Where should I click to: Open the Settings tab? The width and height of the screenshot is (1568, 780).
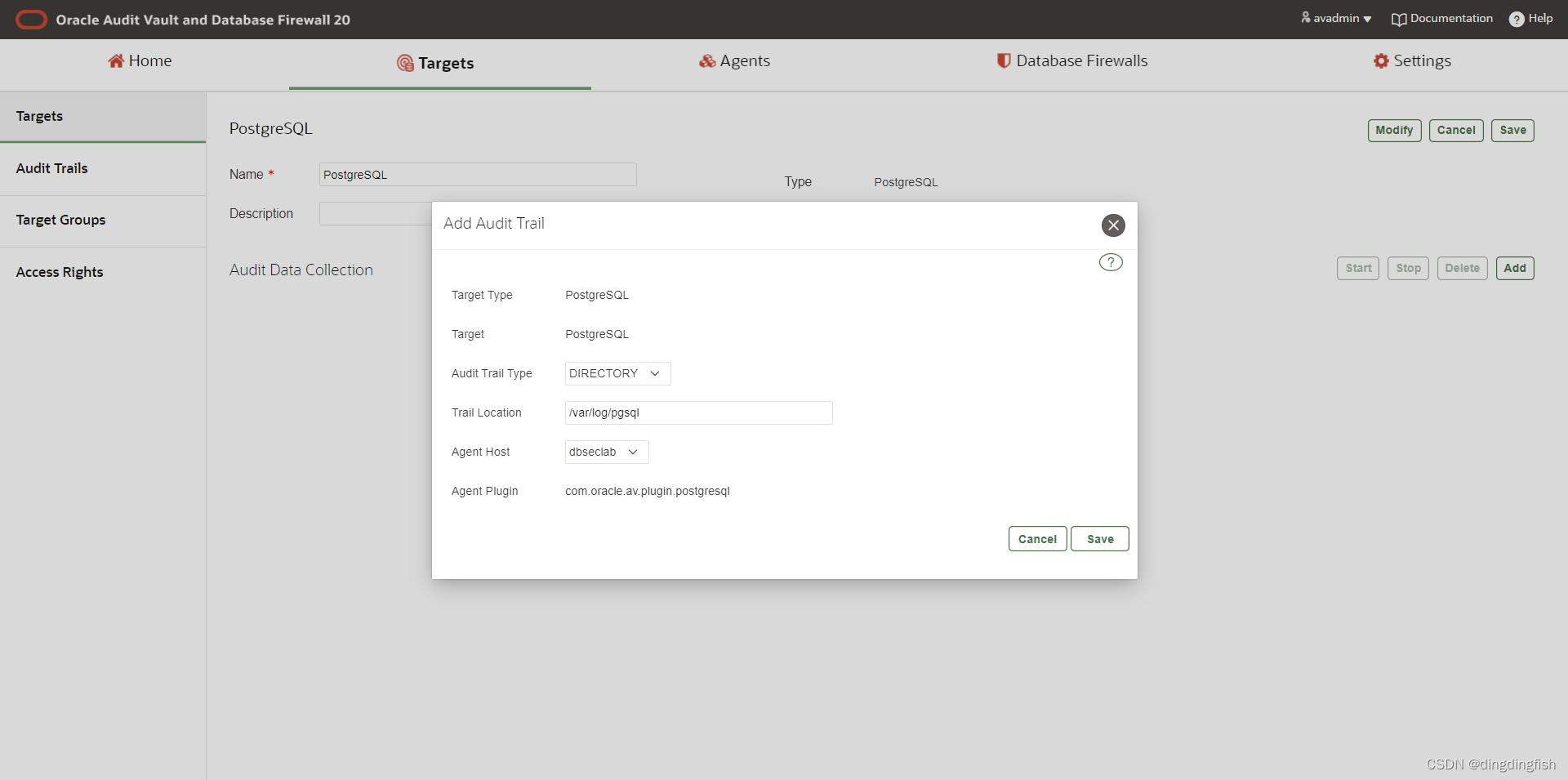pos(1412,61)
